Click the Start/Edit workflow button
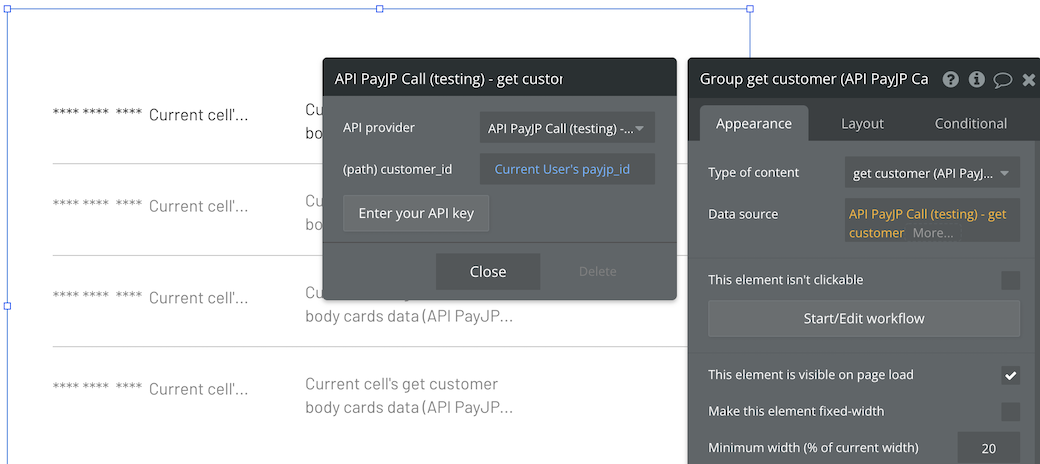Viewport: 1040px width, 464px height. pyautogui.click(x=864, y=319)
